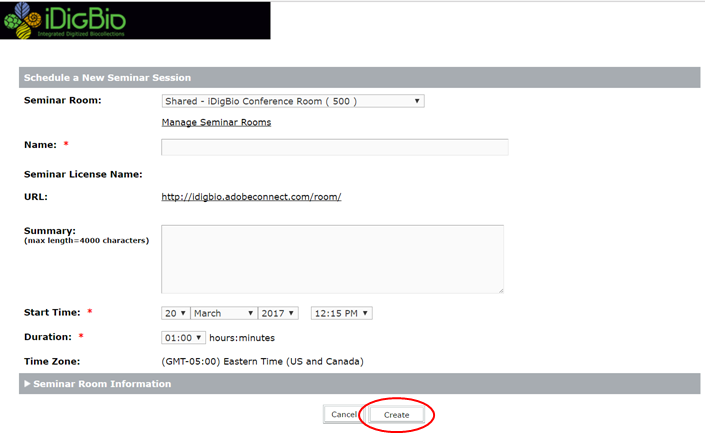Click the Seminar License Name label
This screenshot has height=433, width=705.
pos(83,174)
